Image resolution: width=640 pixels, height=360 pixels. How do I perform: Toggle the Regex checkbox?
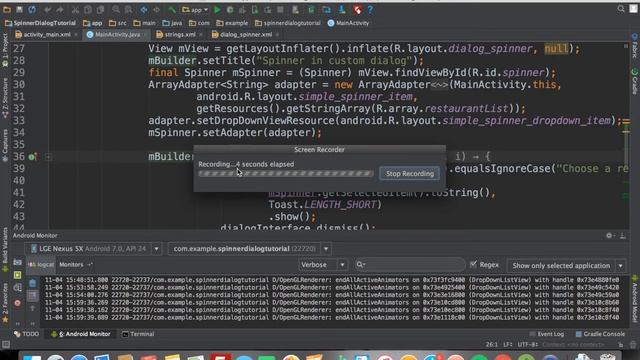pos(473,264)
